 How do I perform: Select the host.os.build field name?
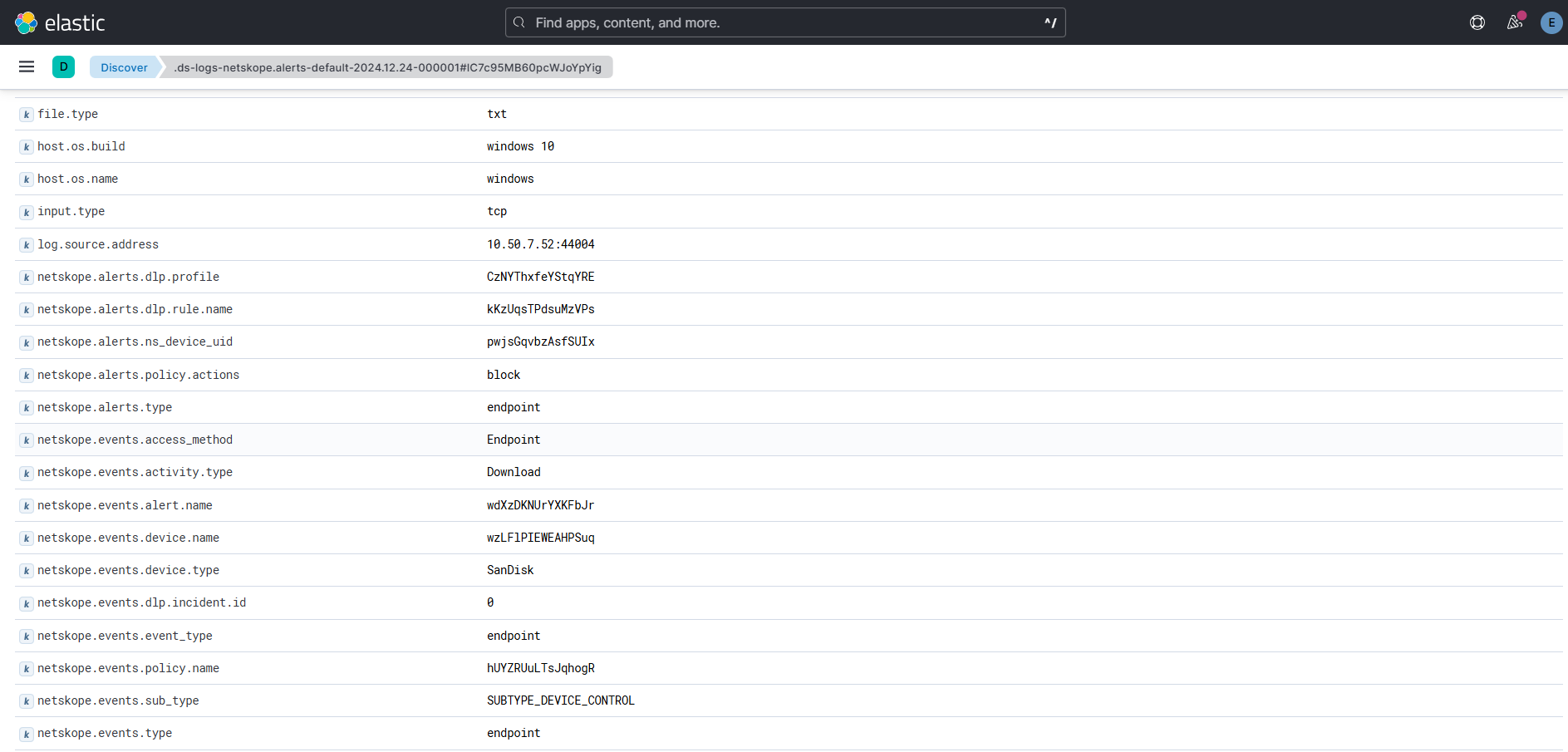[x=81, y=146]
